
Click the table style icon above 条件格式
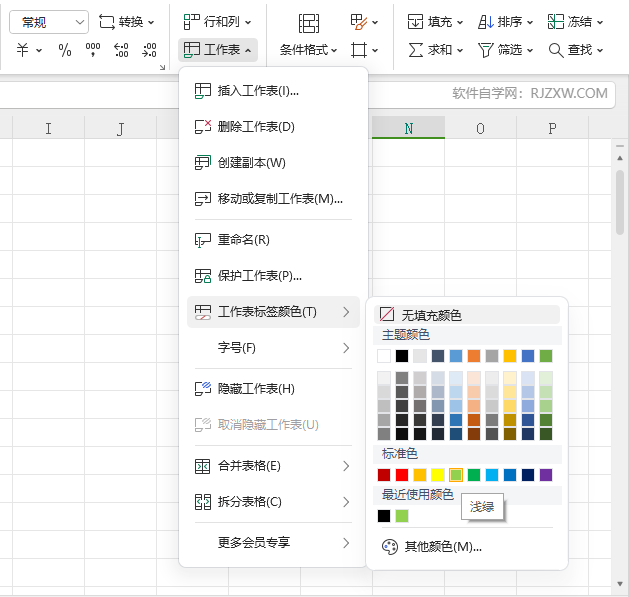pyautogui.click(x=308, y=23)
